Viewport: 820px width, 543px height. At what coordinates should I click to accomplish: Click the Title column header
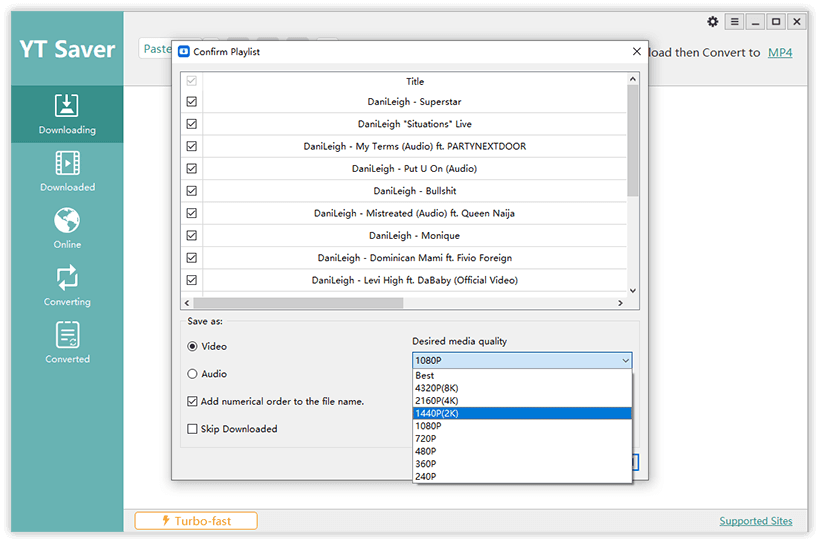click(x=415, y=81)
